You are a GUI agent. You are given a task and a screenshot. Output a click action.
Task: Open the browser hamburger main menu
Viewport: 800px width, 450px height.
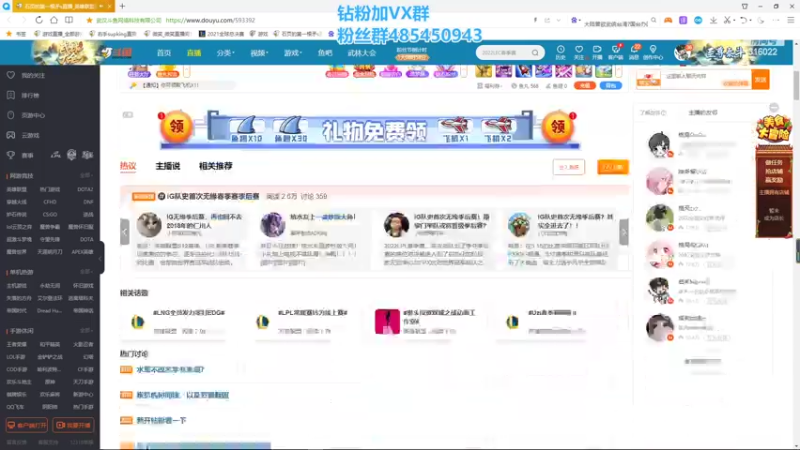pos(790,20)
